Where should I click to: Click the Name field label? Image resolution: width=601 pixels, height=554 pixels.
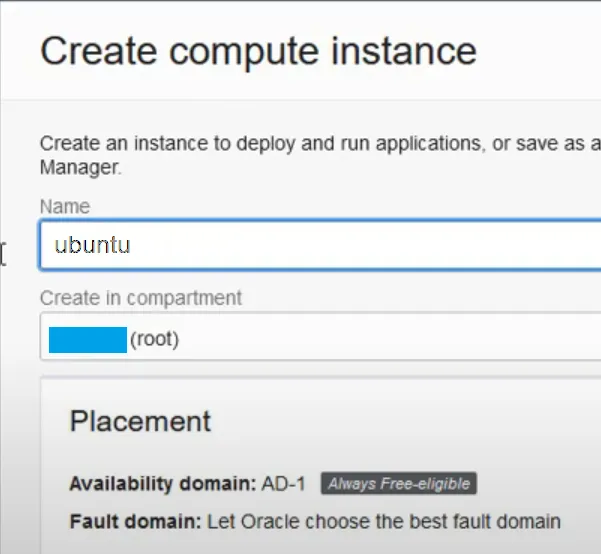pyautogui.click(x=65, y=207)
